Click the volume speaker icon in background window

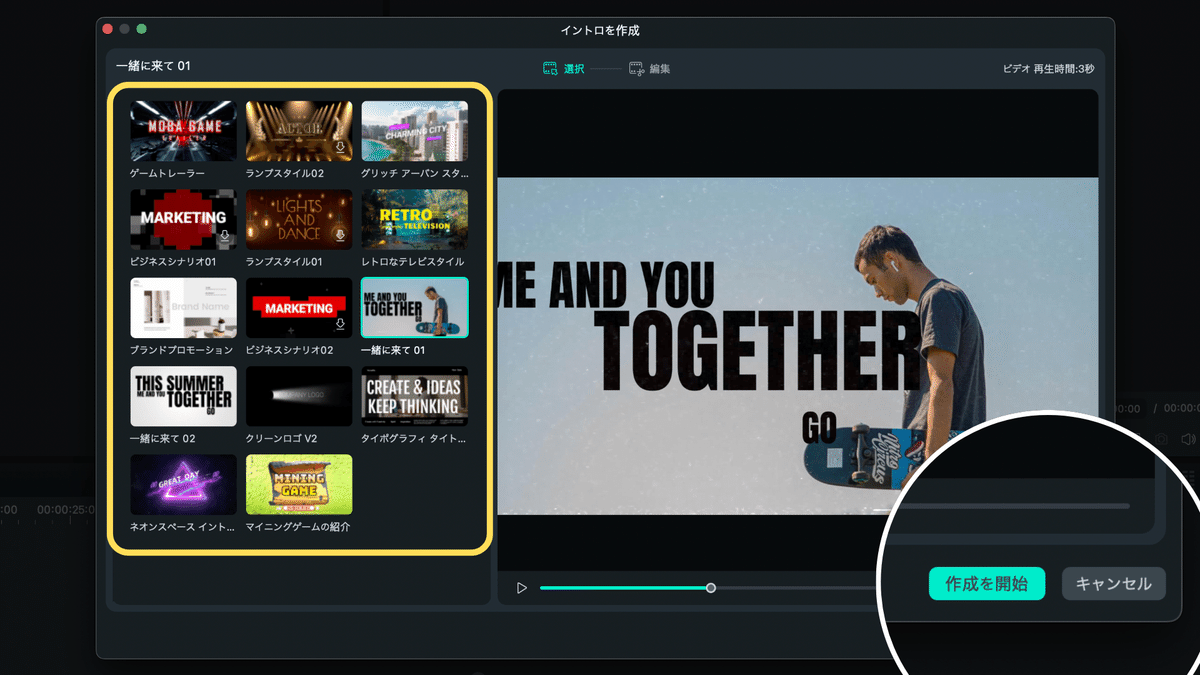tap(1187, 439)
